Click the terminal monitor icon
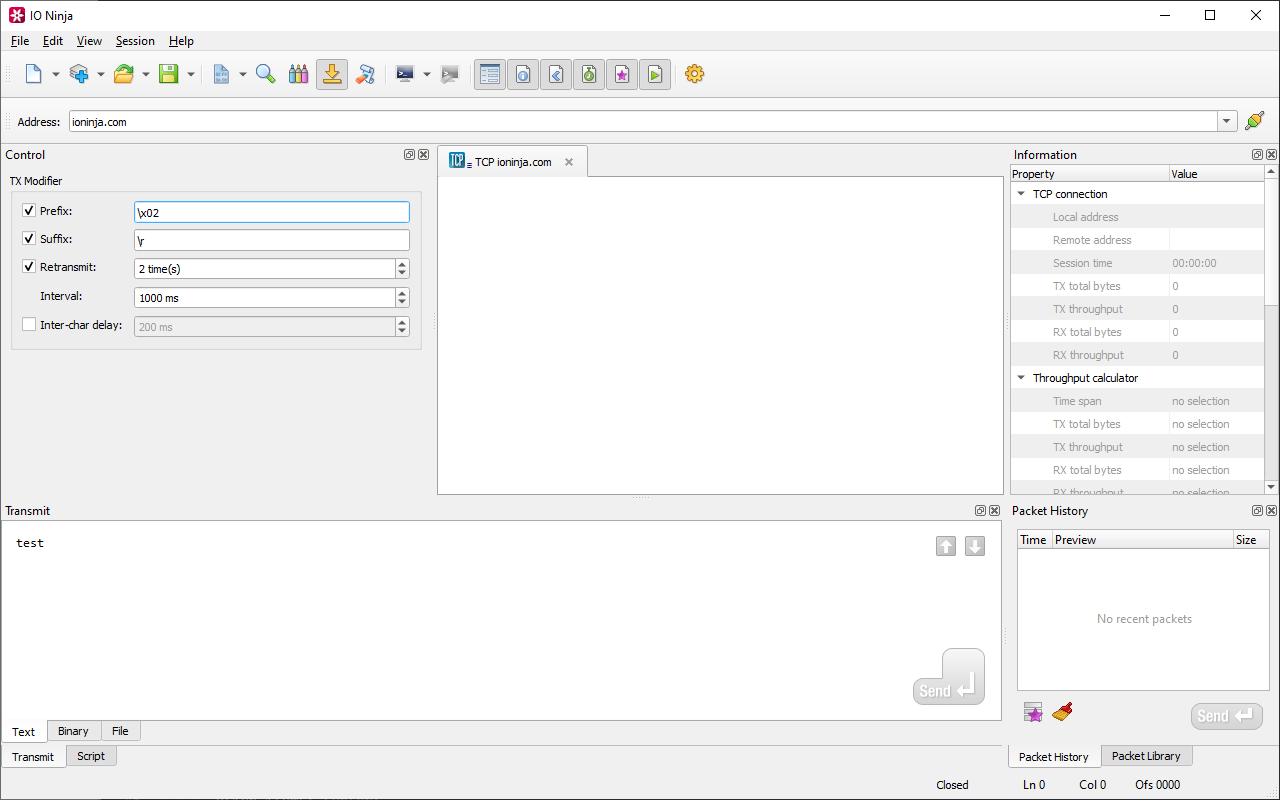The height and width of the screenshot is (800, 1280). click(x=405, y=74)
